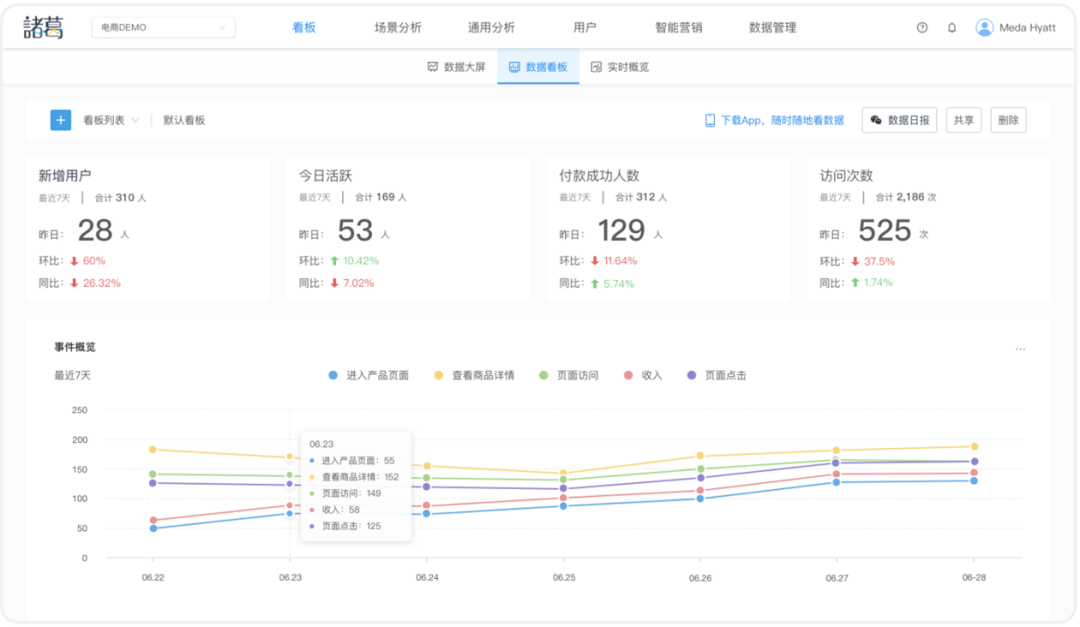Open the 电商DEMO project dropdown

163,28
